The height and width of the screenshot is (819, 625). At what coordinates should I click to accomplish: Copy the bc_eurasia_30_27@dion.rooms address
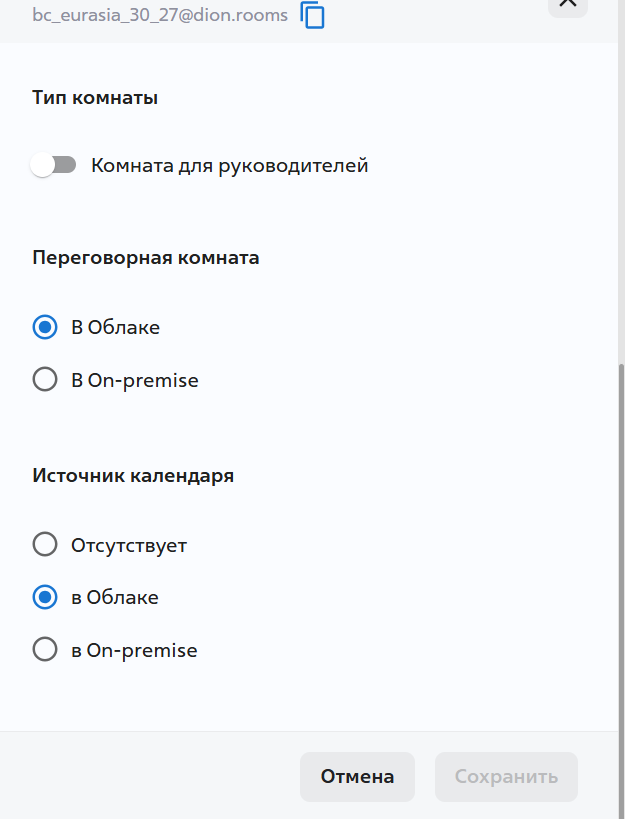coord(313,16)
